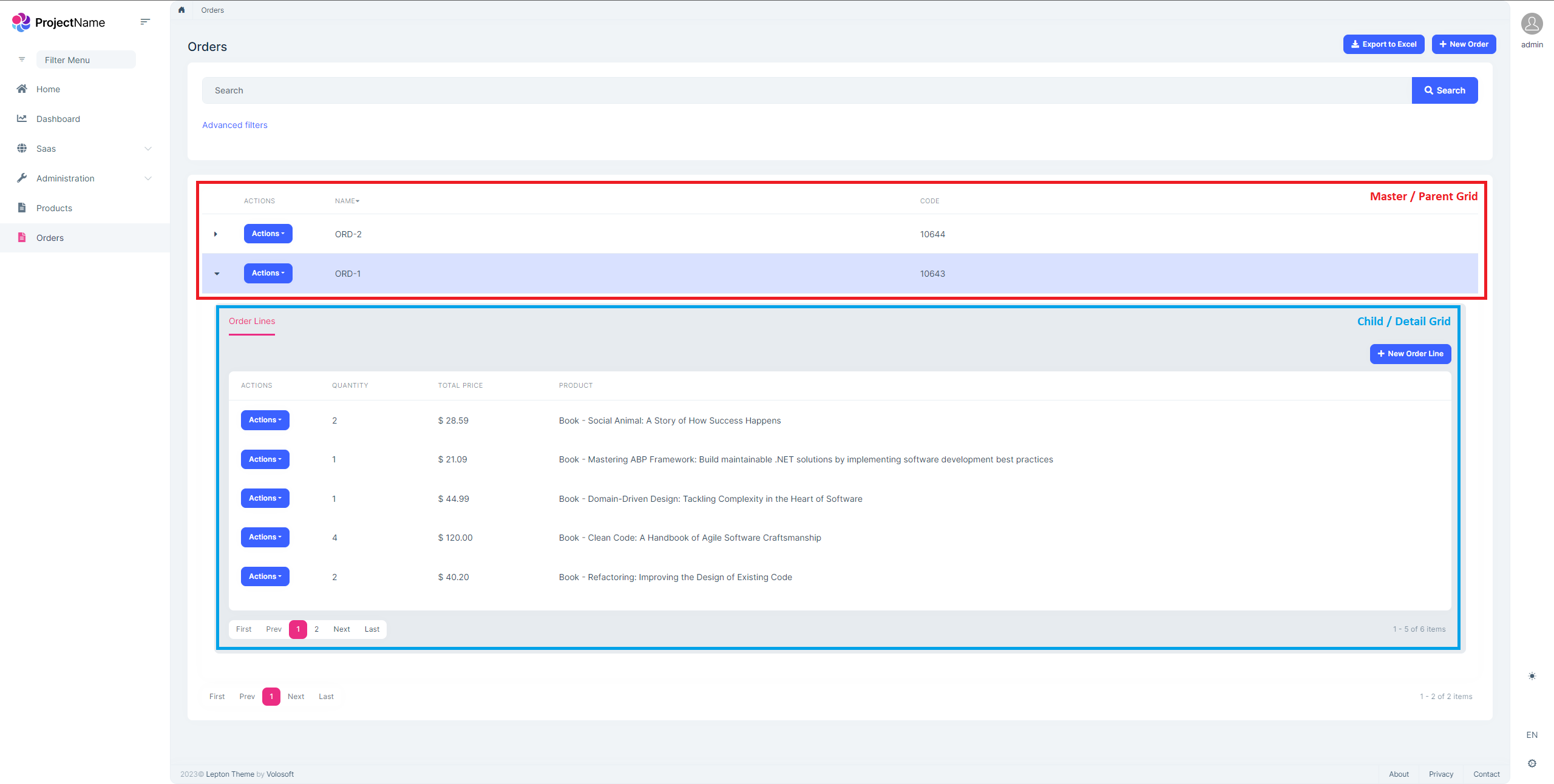This screenshot has width=1554, height=784.
Task: Click the settings gear icon
Action: (x=1532, y=763)
